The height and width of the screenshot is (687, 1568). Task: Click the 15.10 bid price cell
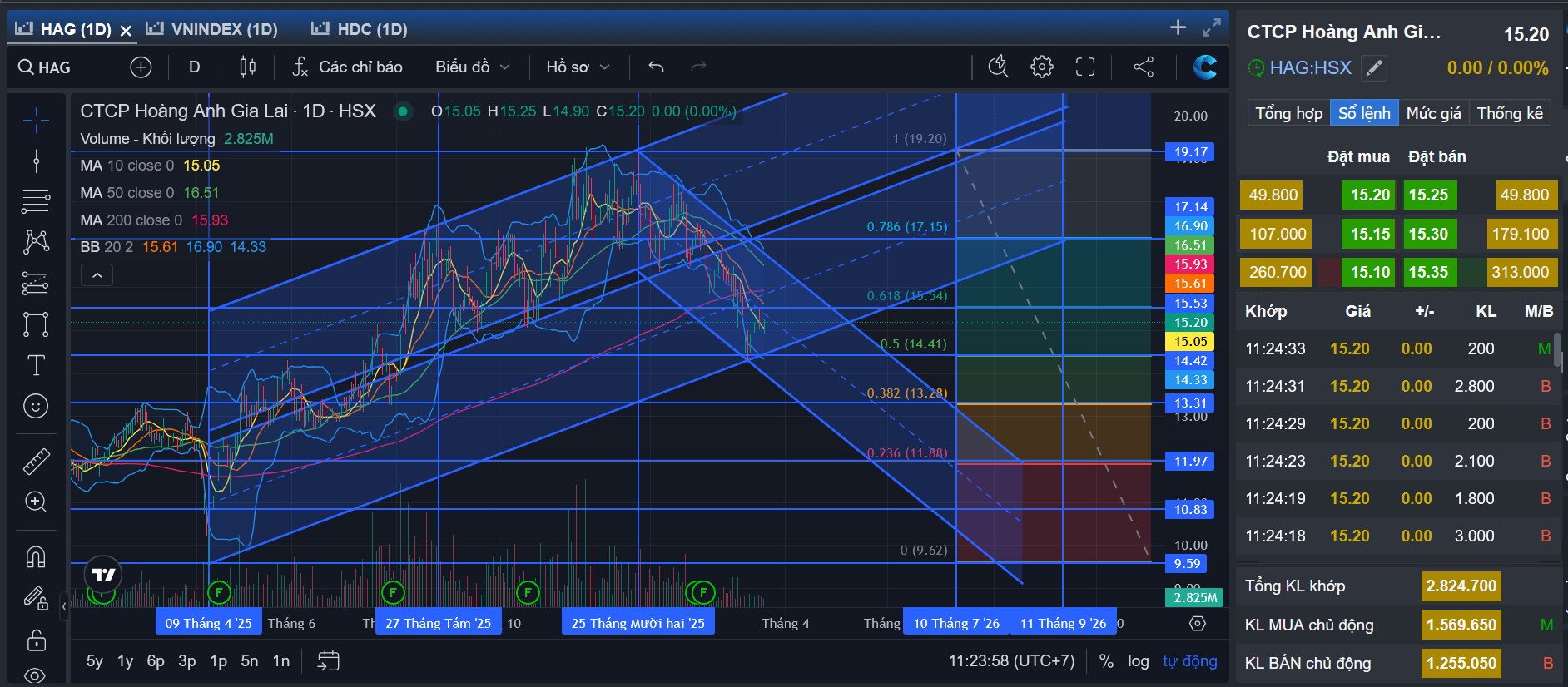[1370, 272]
